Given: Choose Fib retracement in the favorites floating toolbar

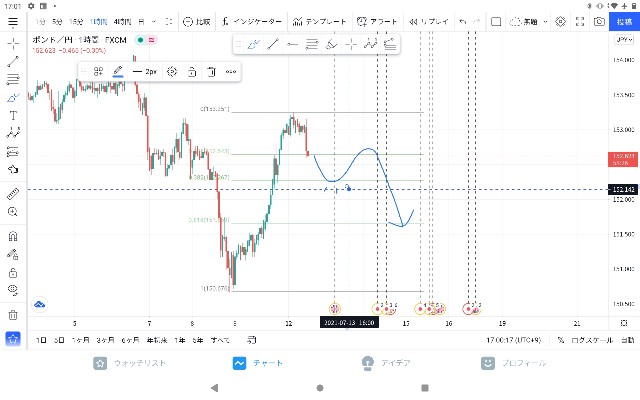Looking at the screenshot, I should click(x=312, y=44).
